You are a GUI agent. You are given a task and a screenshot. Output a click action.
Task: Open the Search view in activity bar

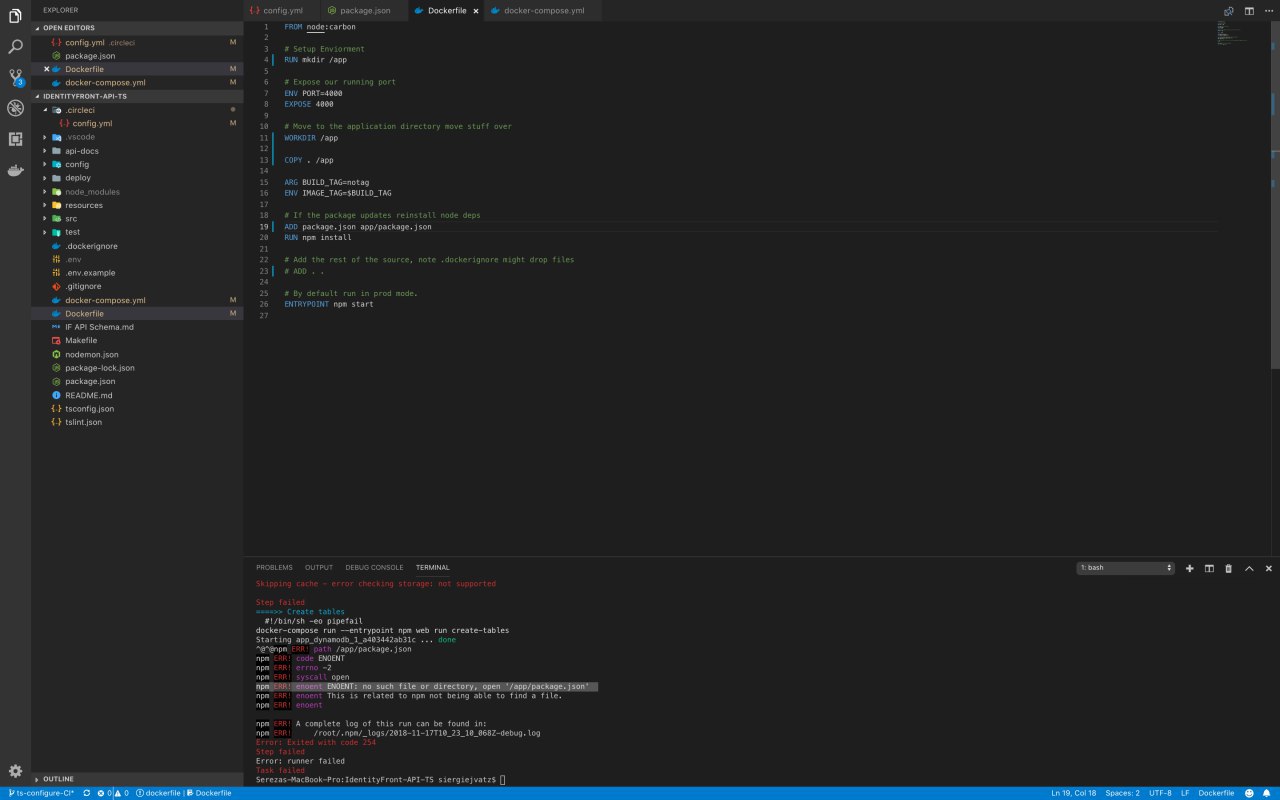[x=15, y=47]
